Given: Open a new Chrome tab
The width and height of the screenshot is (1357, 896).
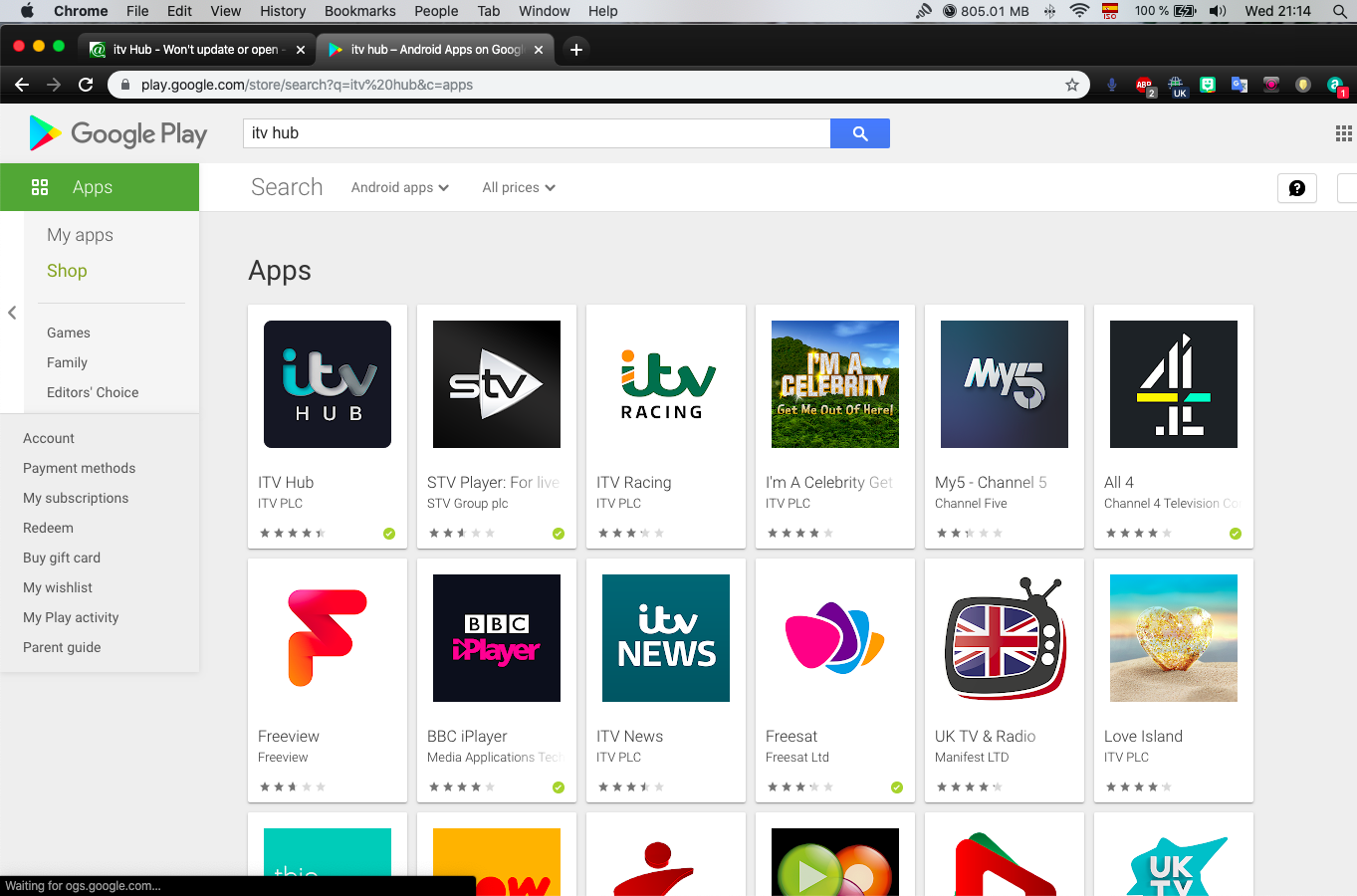Looking at the screenshot, I should 575,49.
